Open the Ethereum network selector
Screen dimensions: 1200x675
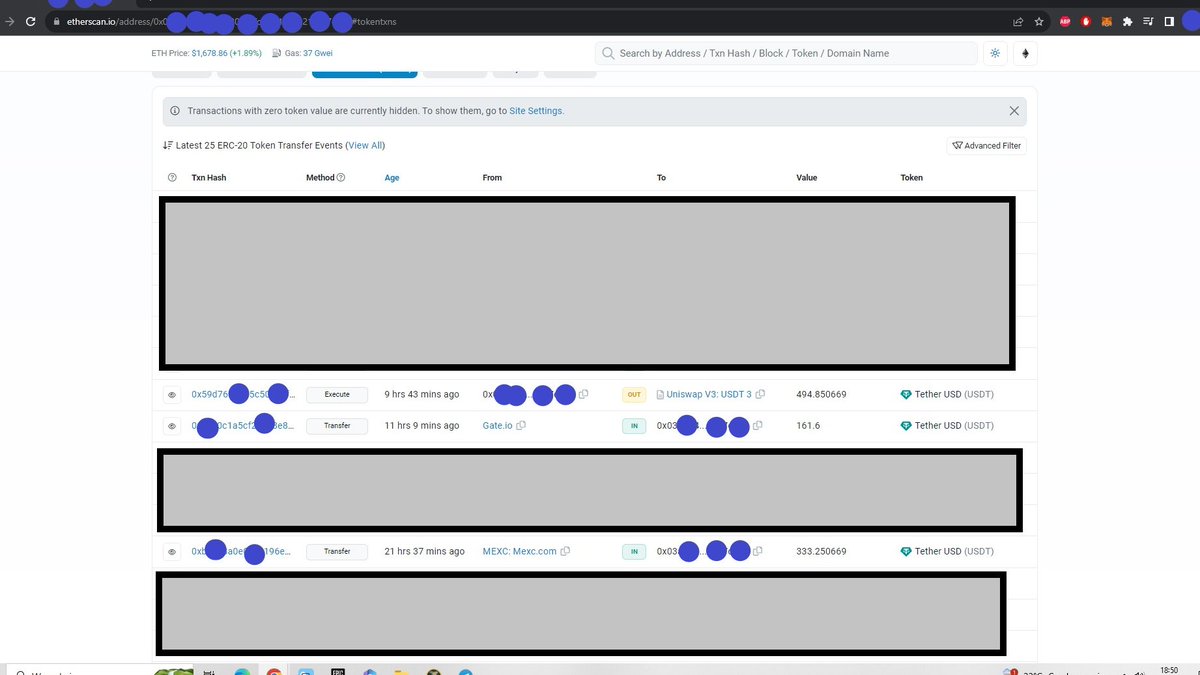[x=1025, y=53]
